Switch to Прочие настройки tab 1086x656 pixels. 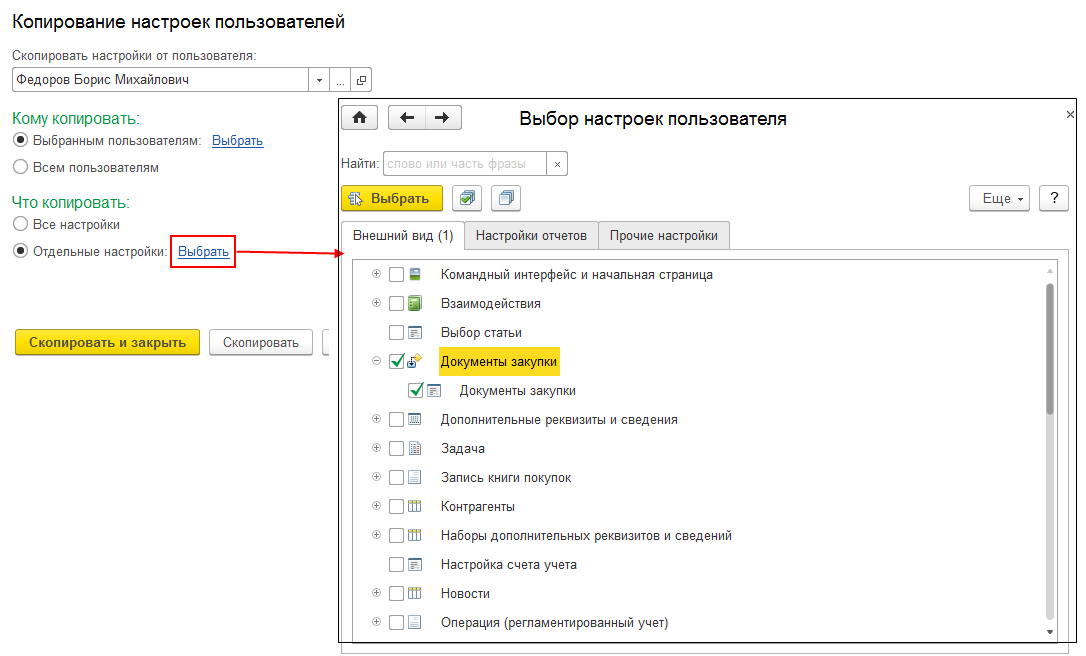coord(664,236)
